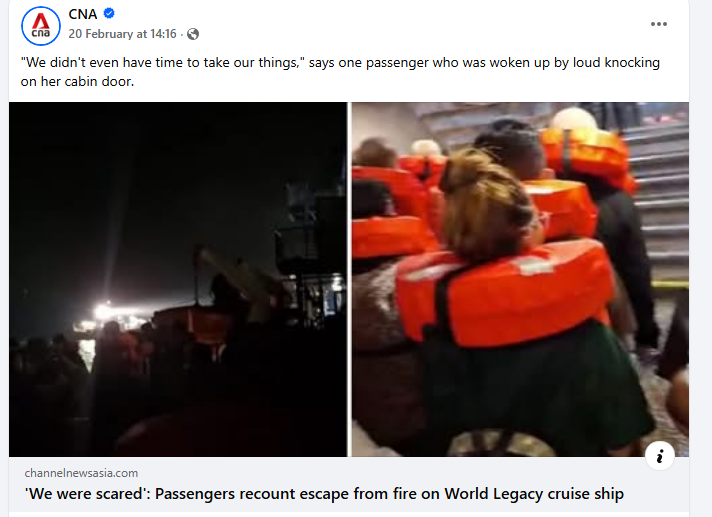This screenshot has height=517, width=712.
Task: Click the post caption about the passenger
Action: [x=340, y=72]
